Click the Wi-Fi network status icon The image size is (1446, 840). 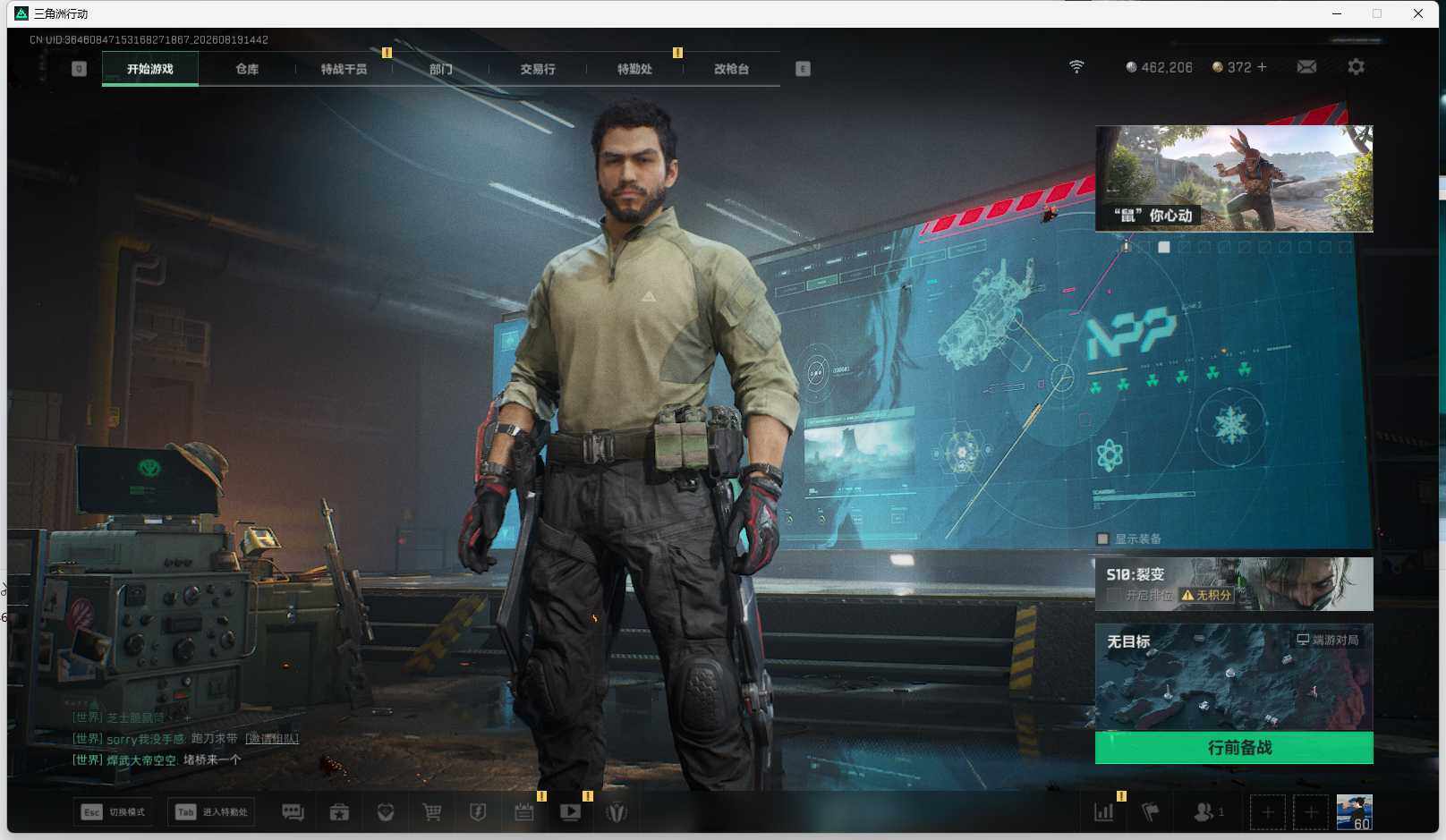[1076, 67]
